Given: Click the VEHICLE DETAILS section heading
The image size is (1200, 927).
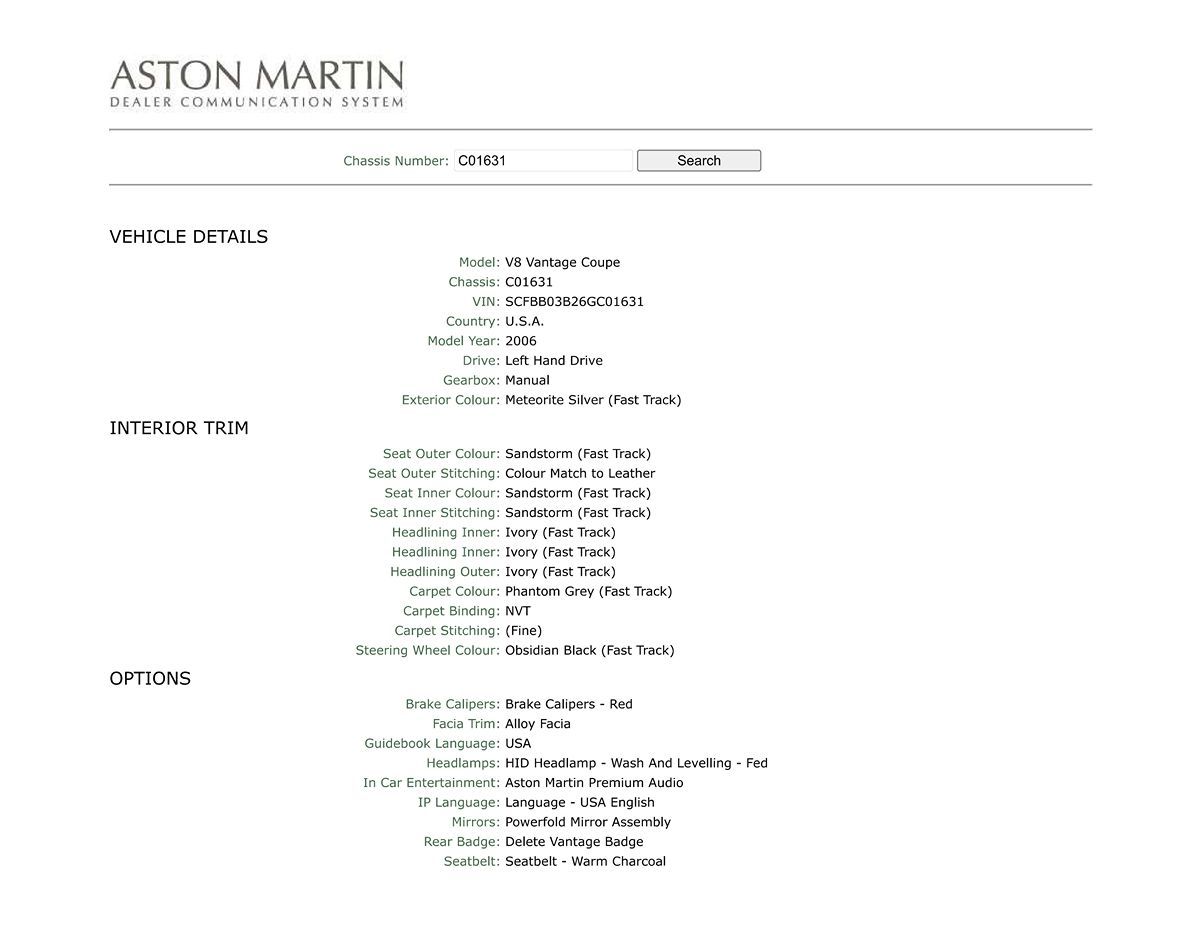Looking at the screenshot, I should pos(188,237).
